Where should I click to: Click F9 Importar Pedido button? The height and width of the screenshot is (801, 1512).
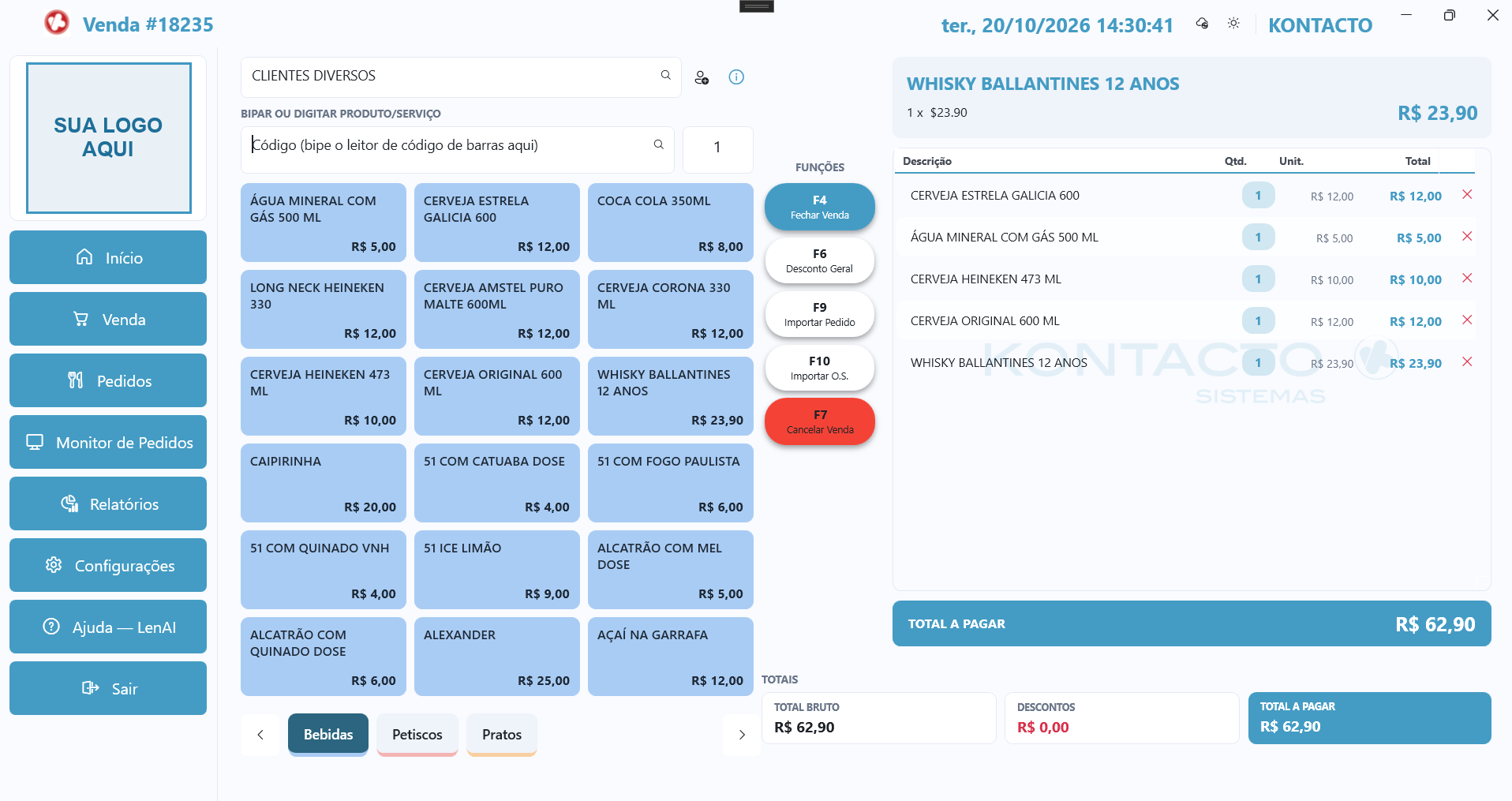pos(820,314)
